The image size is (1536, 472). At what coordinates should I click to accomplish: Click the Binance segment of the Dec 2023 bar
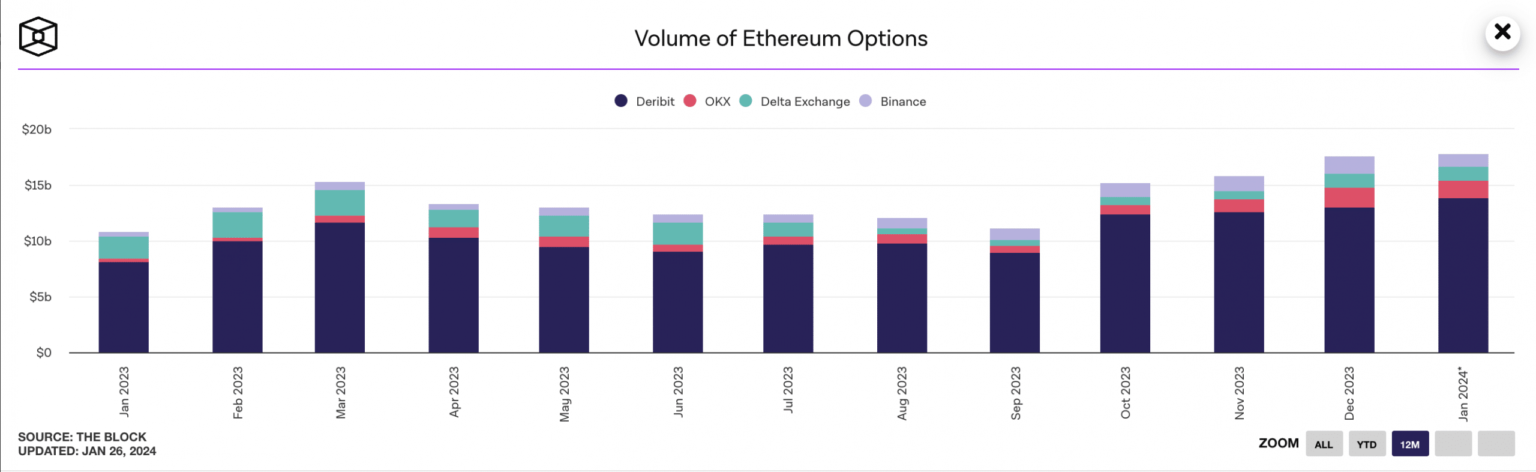pyautogui.click(x=1349, y=165)
